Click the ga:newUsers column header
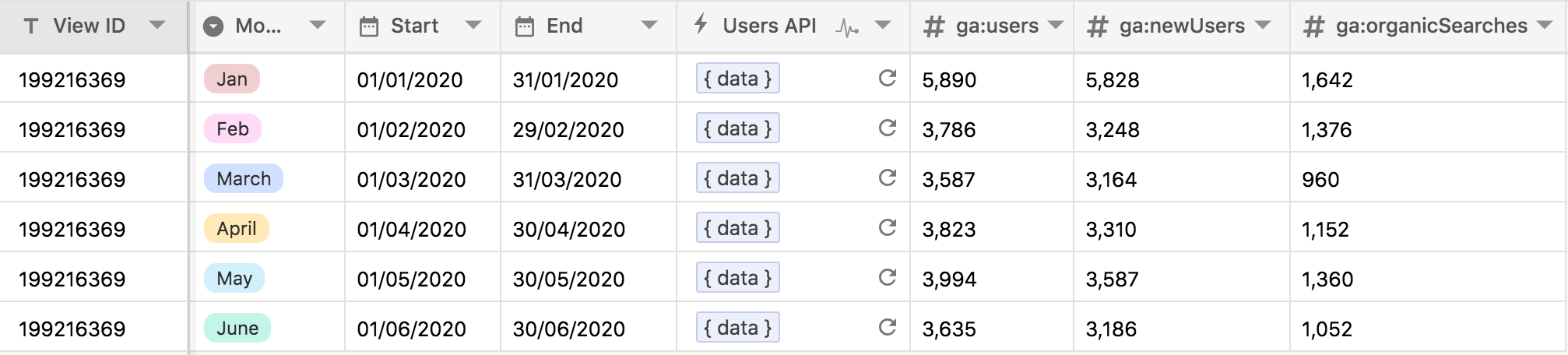Screen dimensions: 1568x355 [1181, 26]
